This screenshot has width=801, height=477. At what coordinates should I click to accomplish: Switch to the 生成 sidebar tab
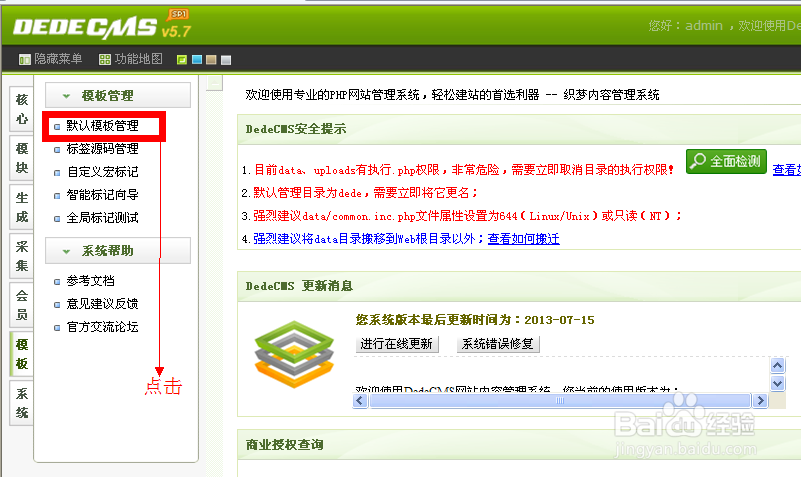point(21,207)
